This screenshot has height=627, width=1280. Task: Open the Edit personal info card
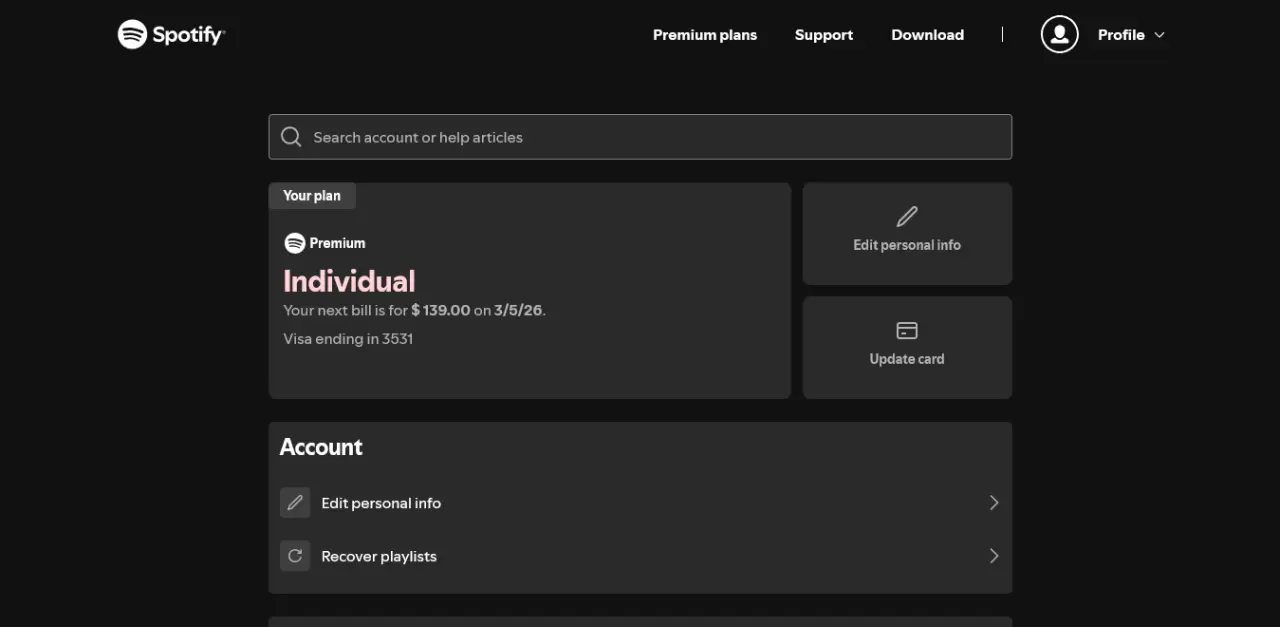[x=907, y=233]
